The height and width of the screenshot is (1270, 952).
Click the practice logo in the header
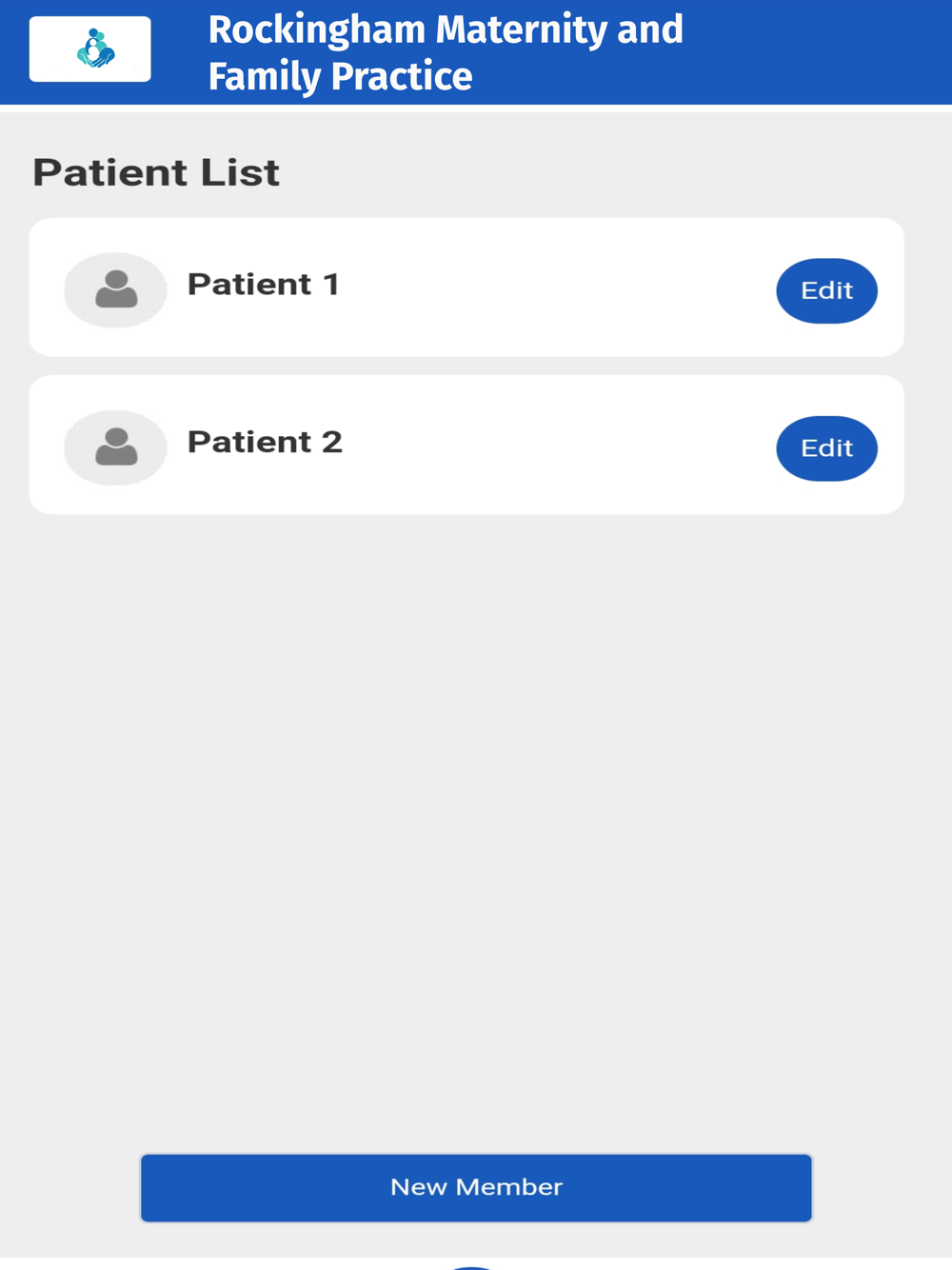coord(90,49)
